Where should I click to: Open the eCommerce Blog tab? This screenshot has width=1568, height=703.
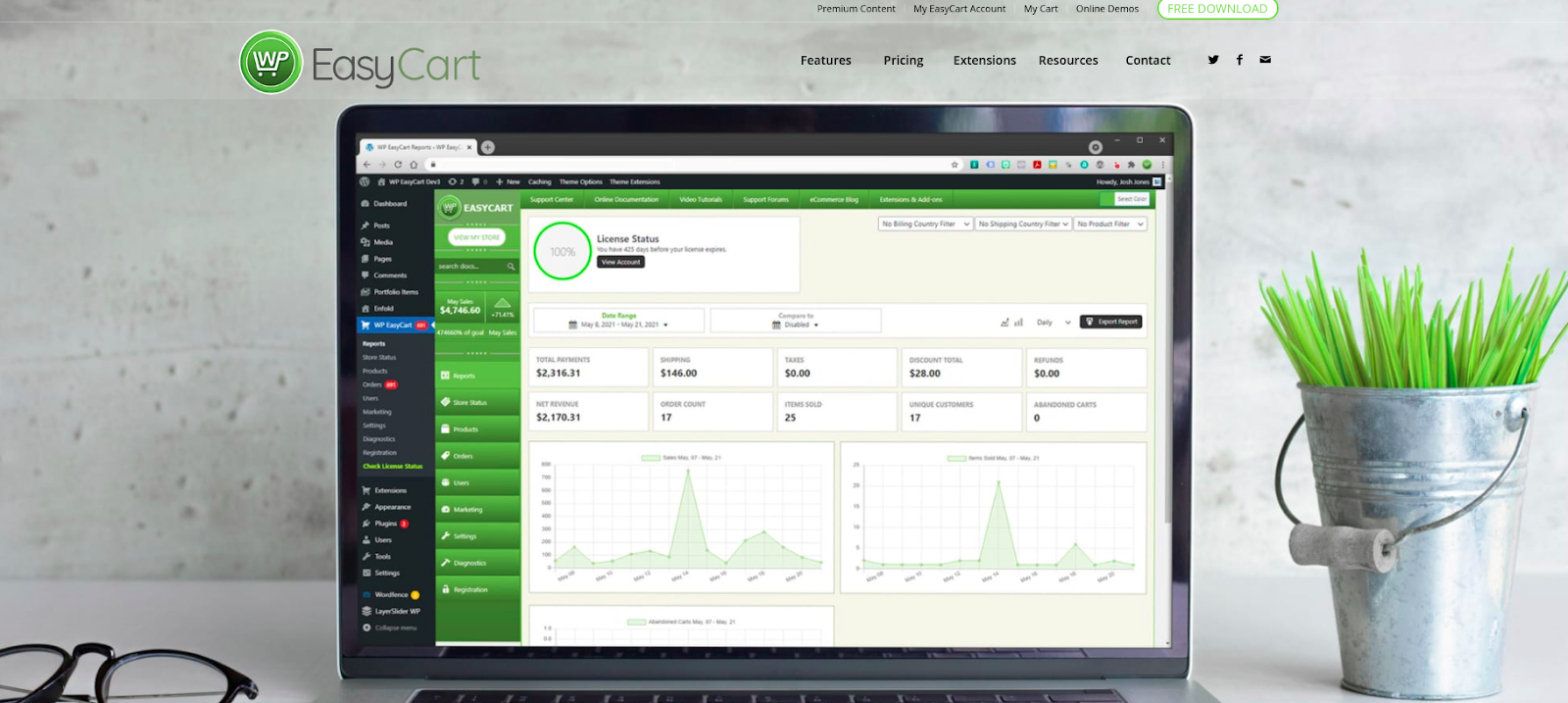click(x=834, y=199)
